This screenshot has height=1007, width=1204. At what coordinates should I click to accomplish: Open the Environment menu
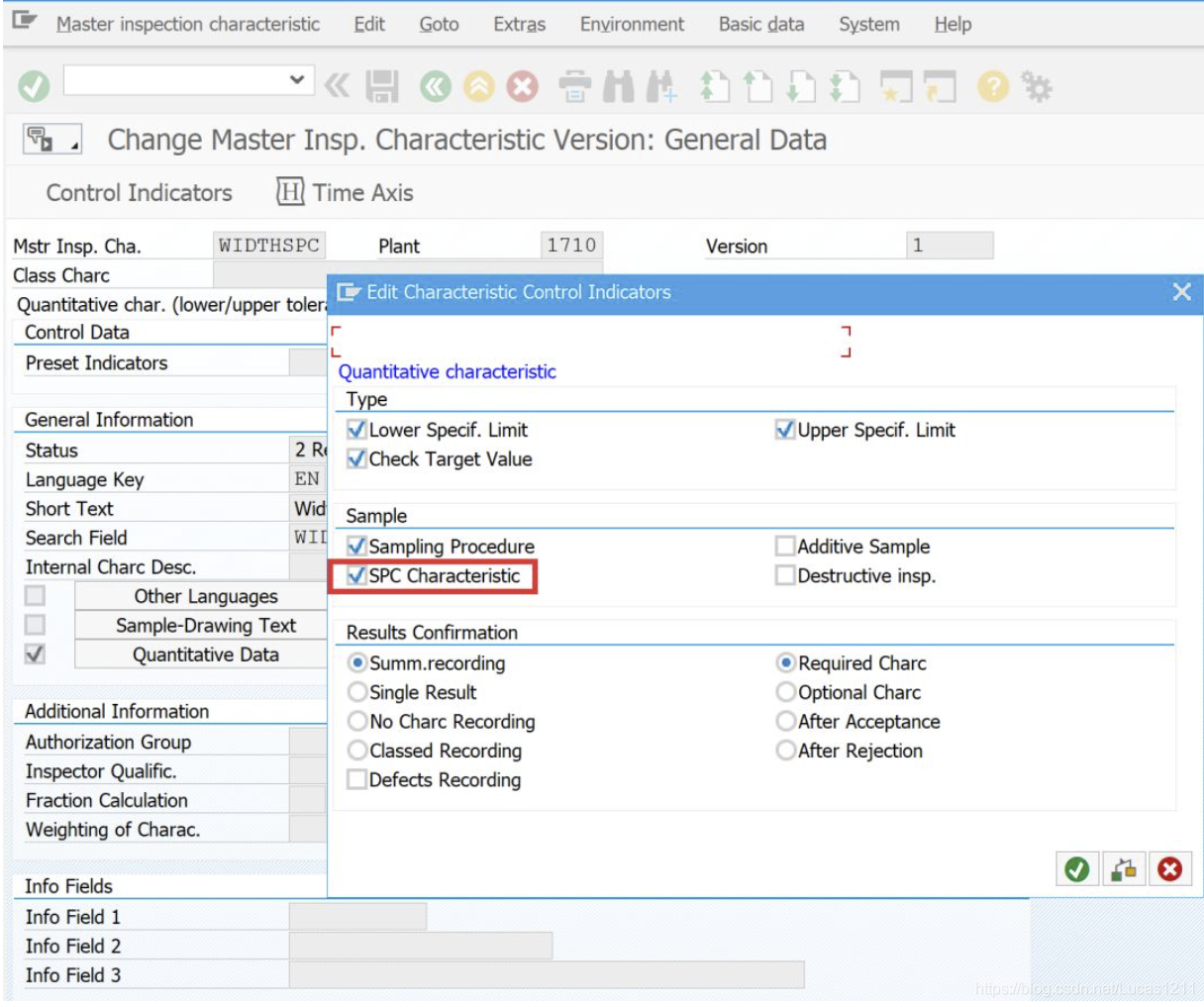click(x=632, y=24)
